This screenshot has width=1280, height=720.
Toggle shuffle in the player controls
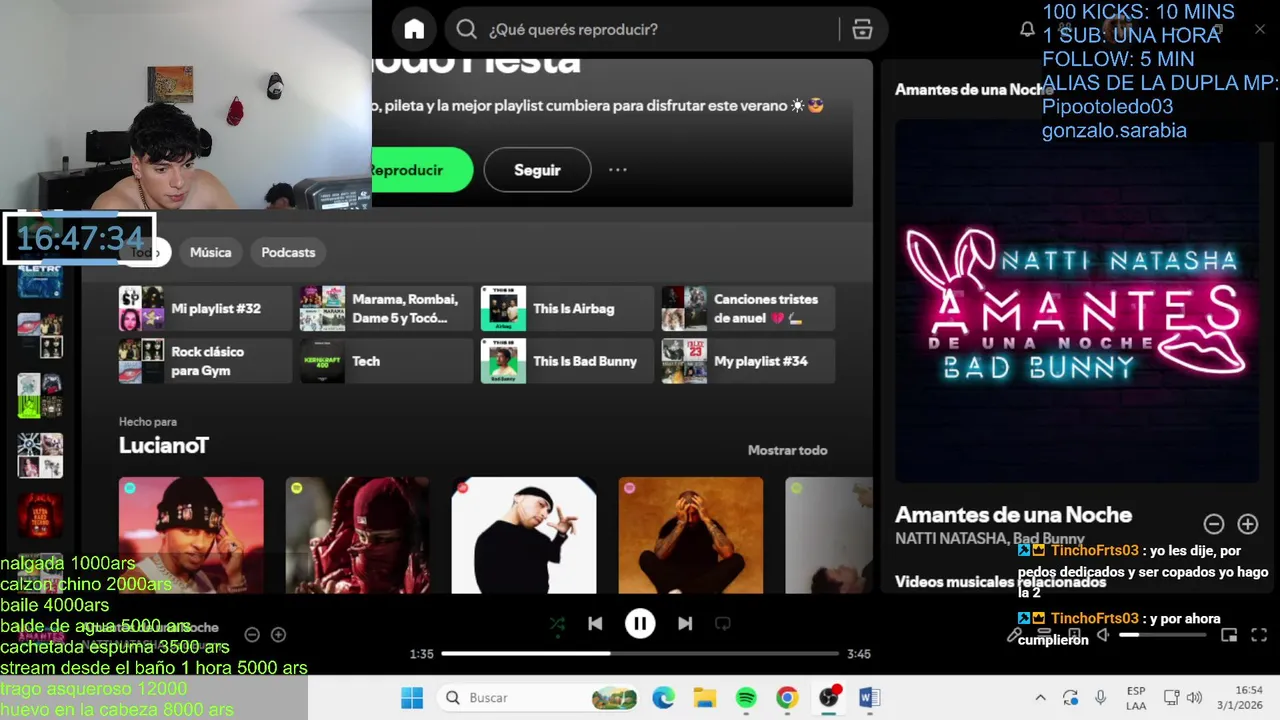pos(557,624)
